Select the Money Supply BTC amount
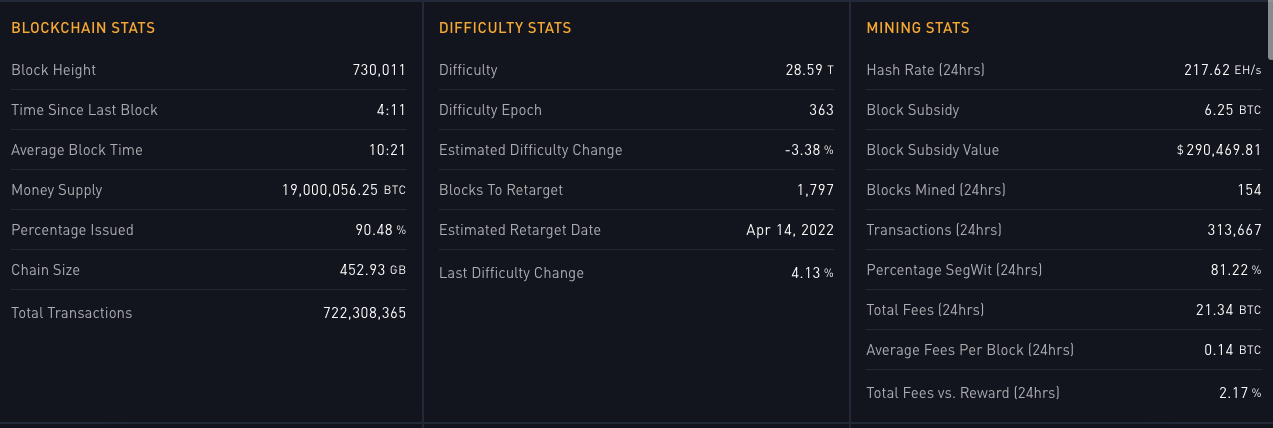 [x=344, y=190]
